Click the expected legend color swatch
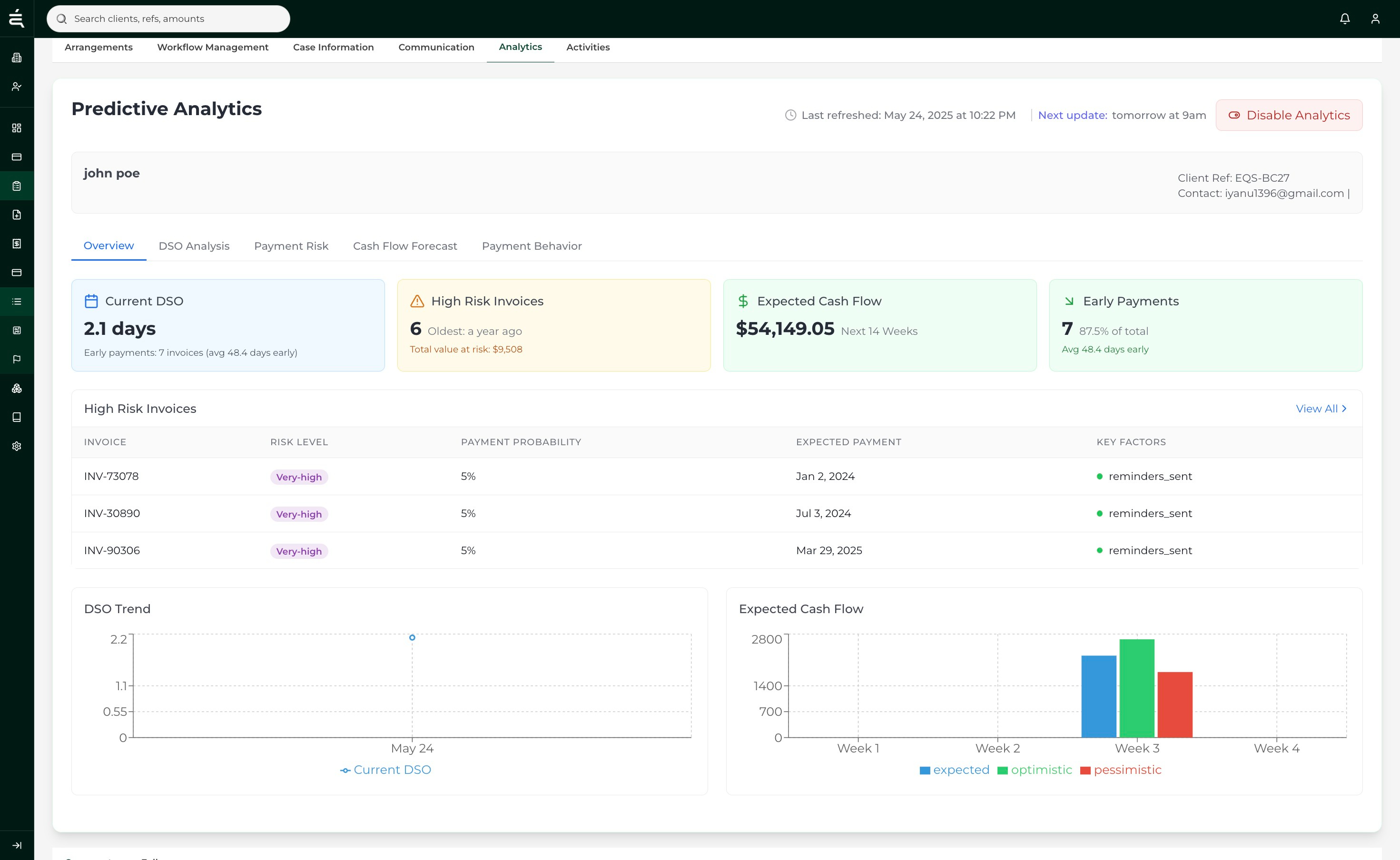This screenshot has height=860, width=1400. pos(925,770)
